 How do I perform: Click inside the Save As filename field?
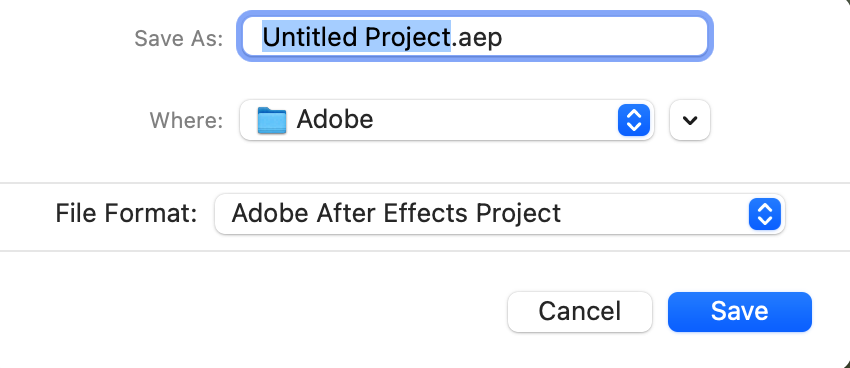(x=475, y=36)
